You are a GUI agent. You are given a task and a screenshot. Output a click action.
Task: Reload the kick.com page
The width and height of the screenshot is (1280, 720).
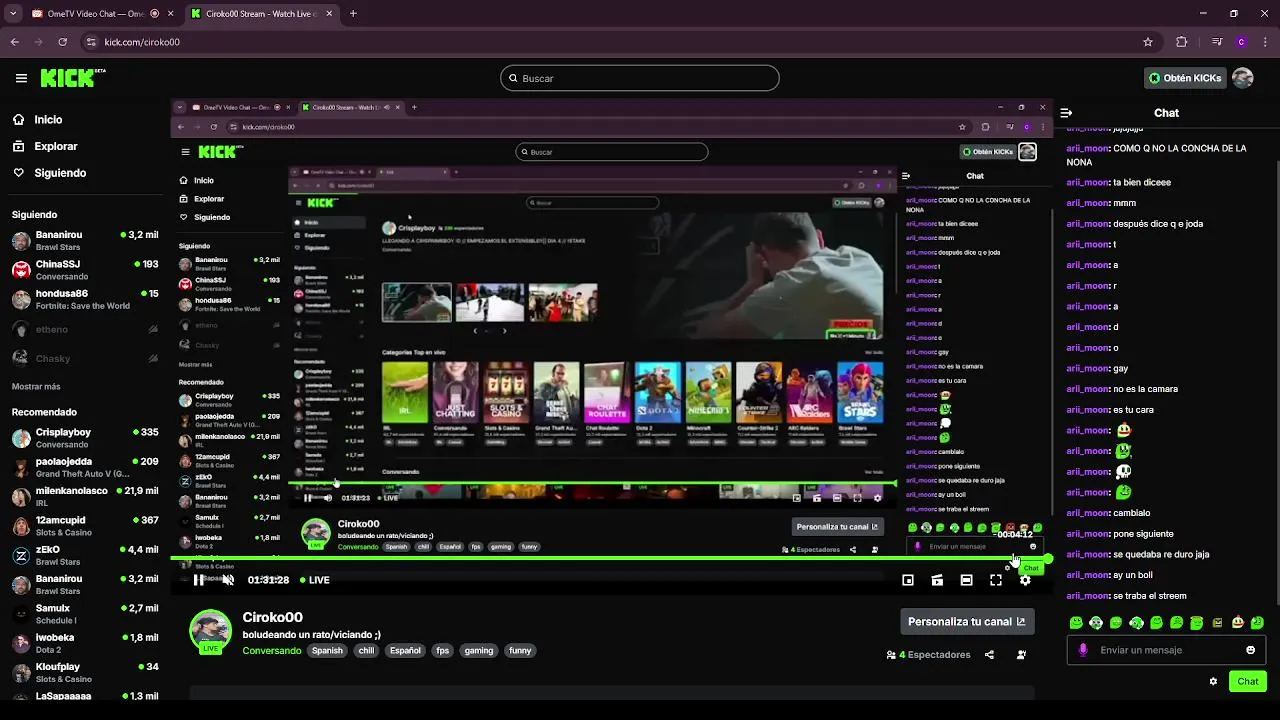(x=62, y=42)
